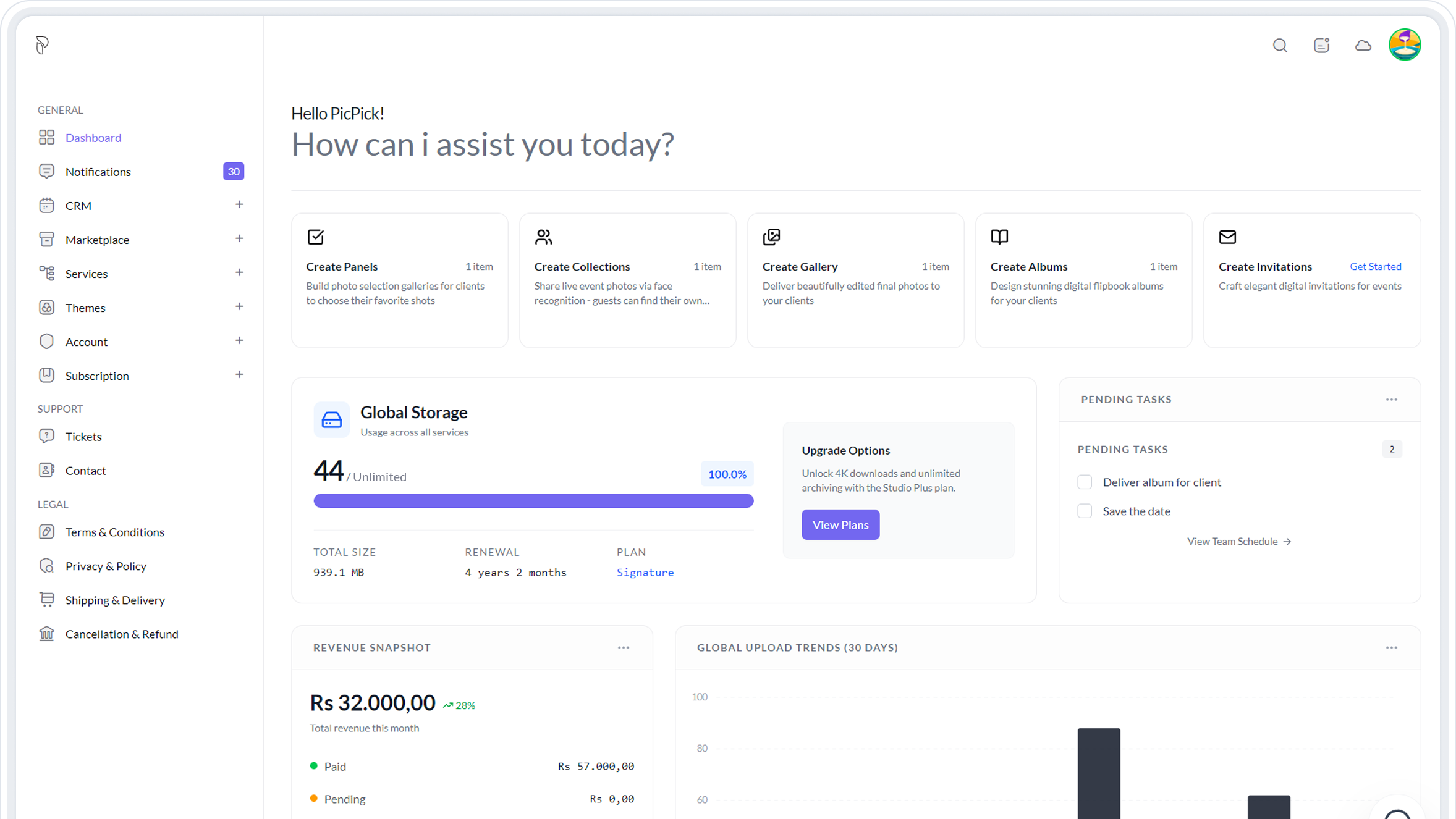Open the news feed icon in header
Image resolution: width=1456 pixels, height=819 pixels.
(1321, 45)
